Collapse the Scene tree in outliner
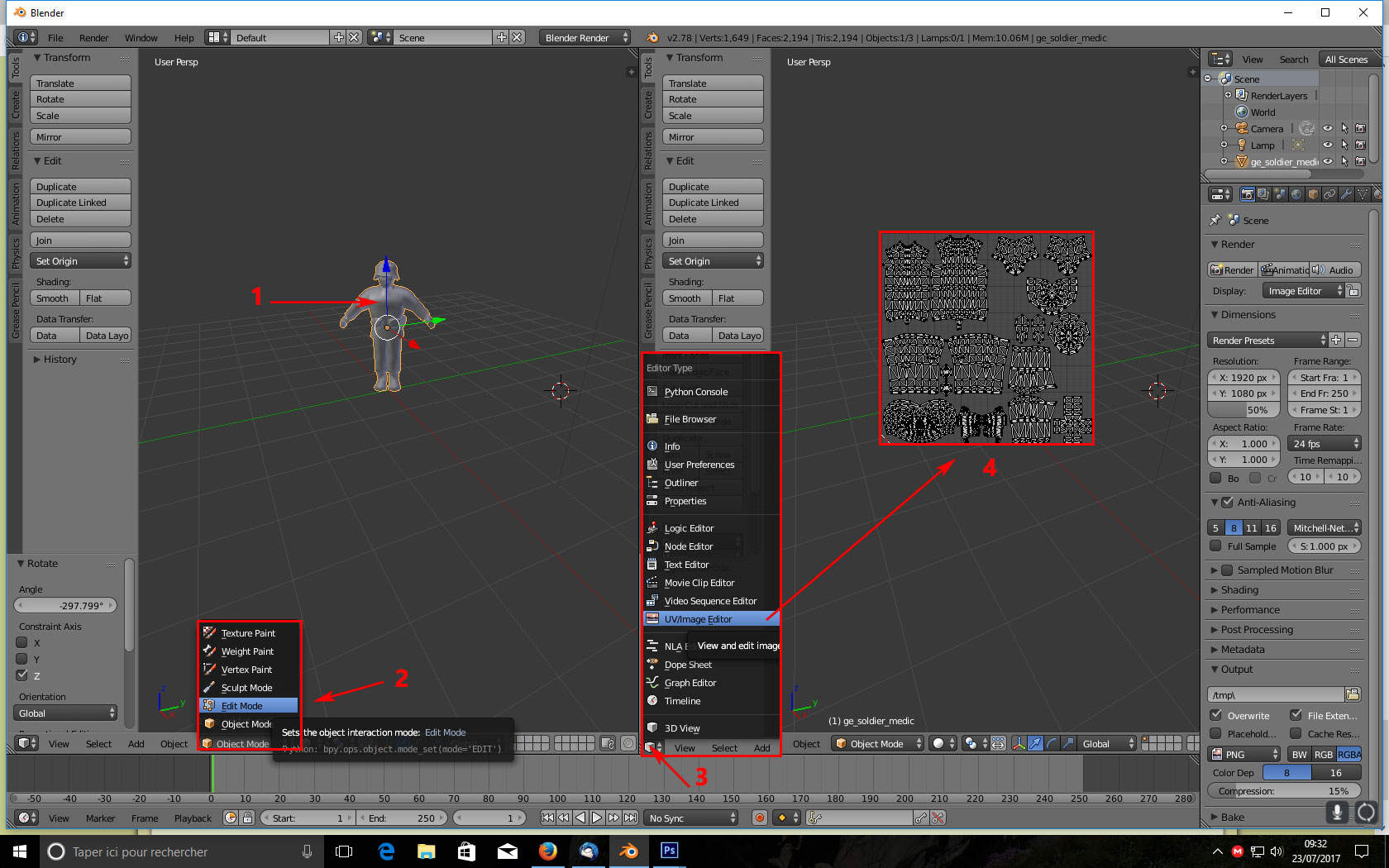Viewport: 1389px width, 868px height. (x=1208, y=79)
